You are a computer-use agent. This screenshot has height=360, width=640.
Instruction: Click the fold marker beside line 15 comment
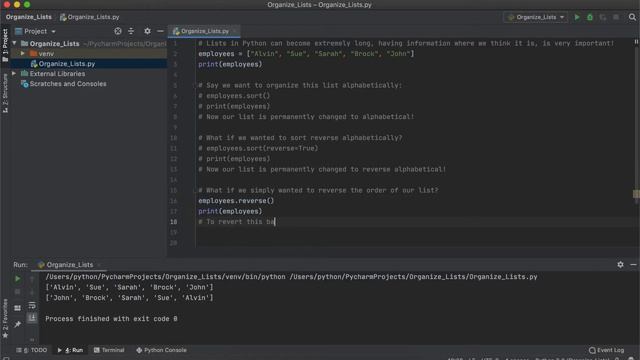point(195,191)
